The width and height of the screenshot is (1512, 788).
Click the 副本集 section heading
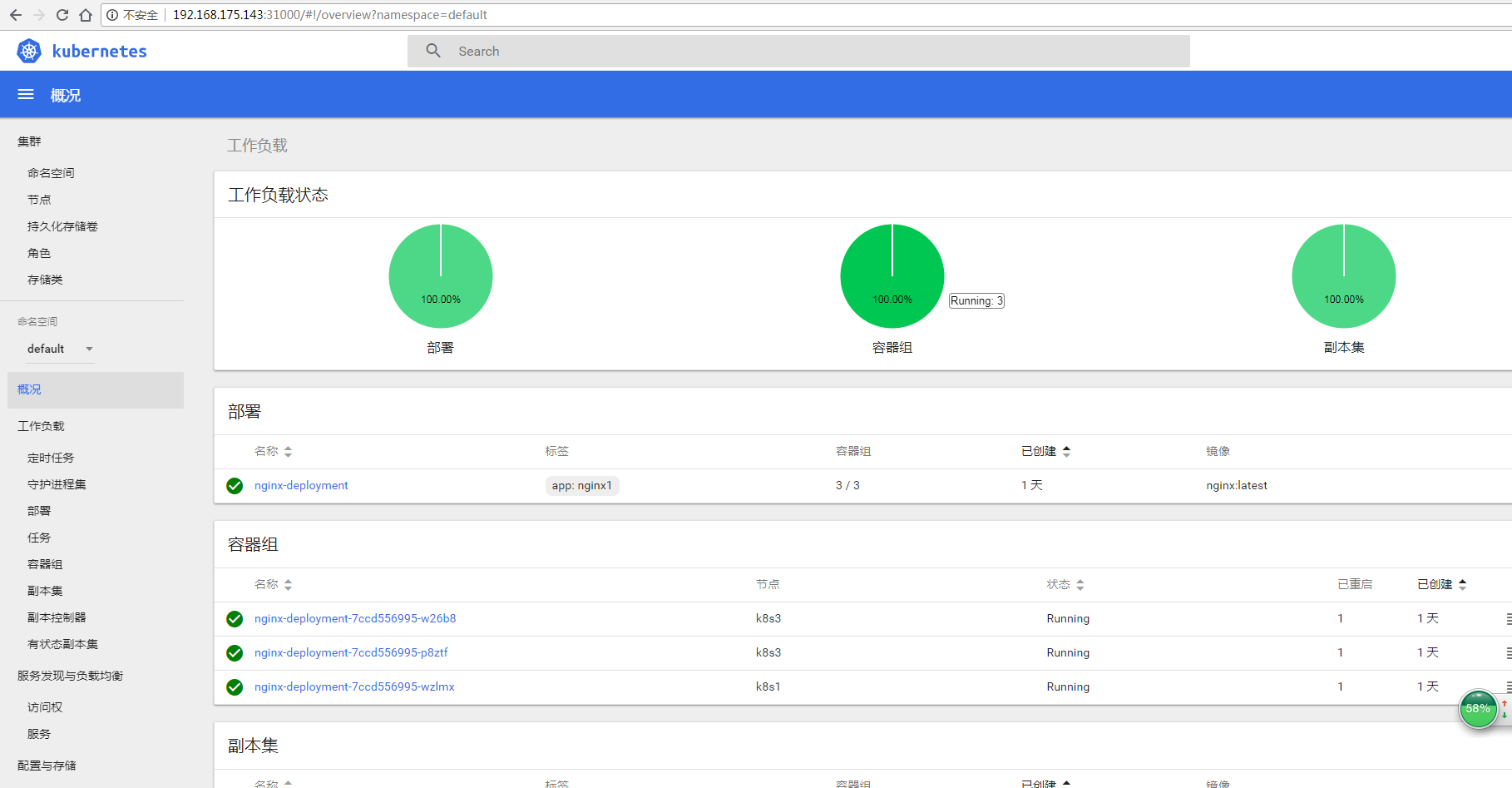(x=253, y=746)
